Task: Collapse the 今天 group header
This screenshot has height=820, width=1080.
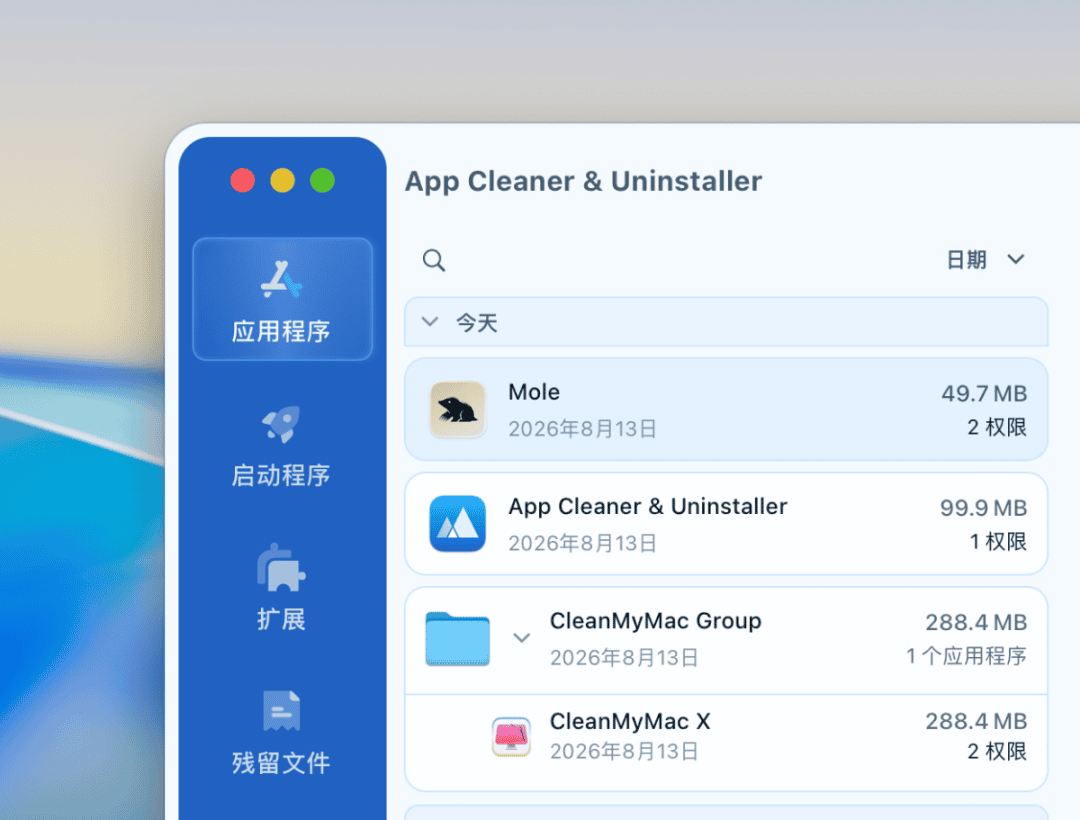Action: click(x=726, y=322)
